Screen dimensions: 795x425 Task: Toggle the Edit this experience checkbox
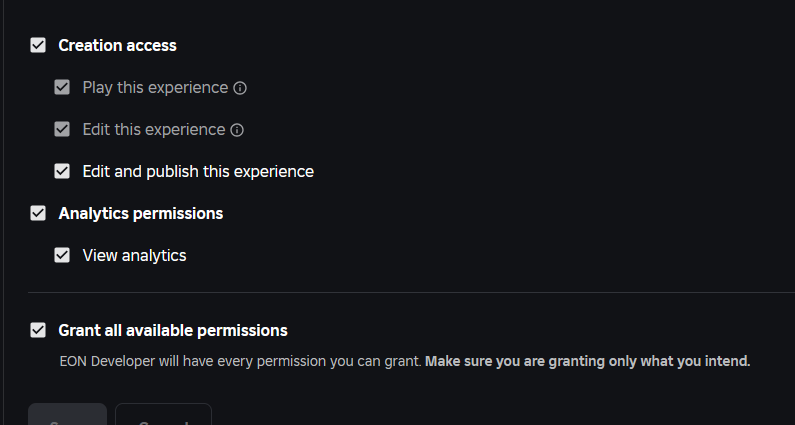(62, 129)
